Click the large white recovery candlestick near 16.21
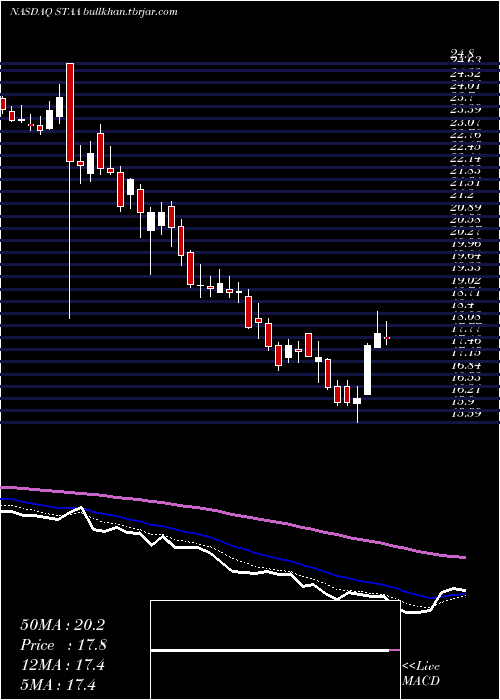 pyautogui.click(x=367, y=370)
